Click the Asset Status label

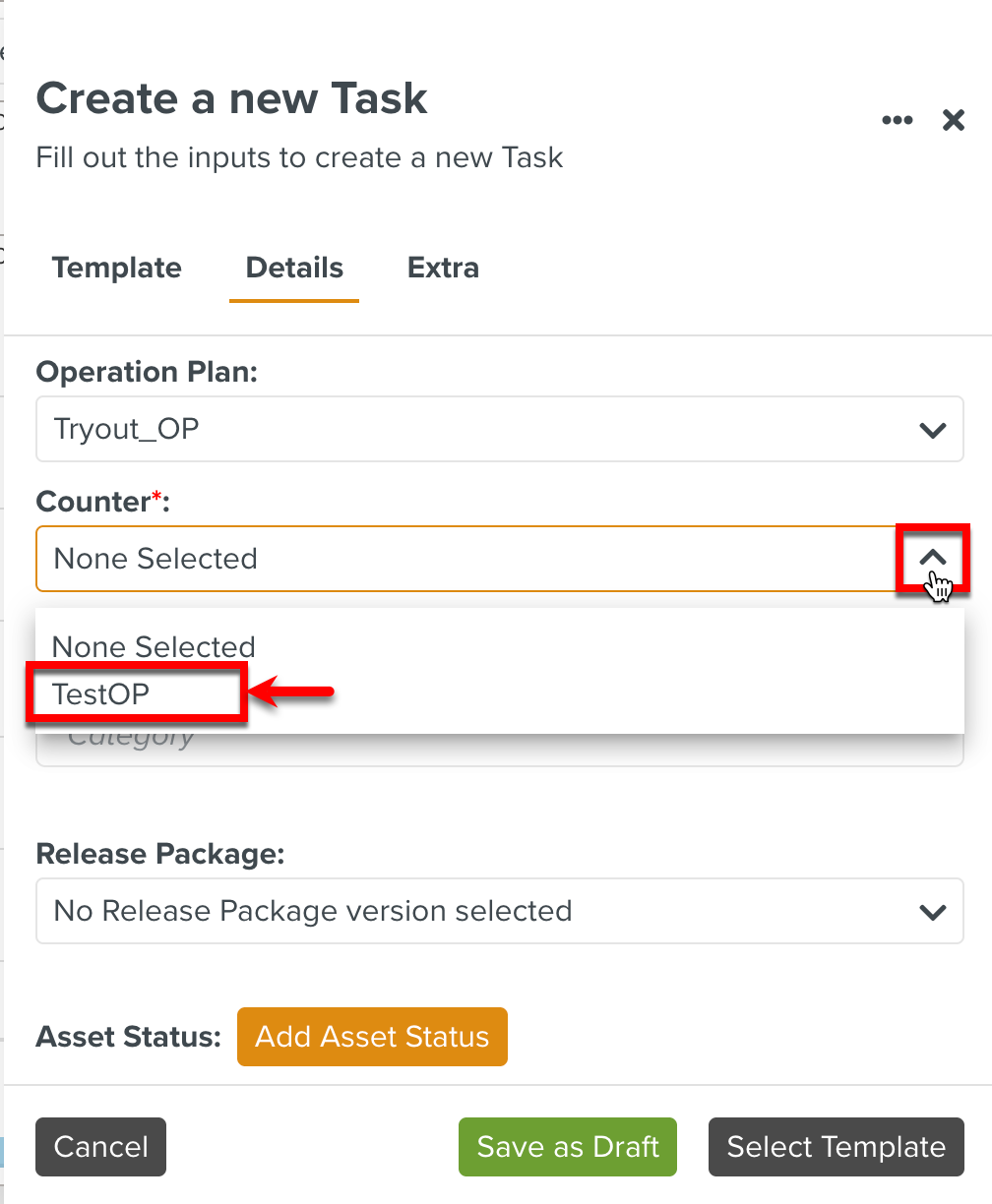click(129, 1037)
